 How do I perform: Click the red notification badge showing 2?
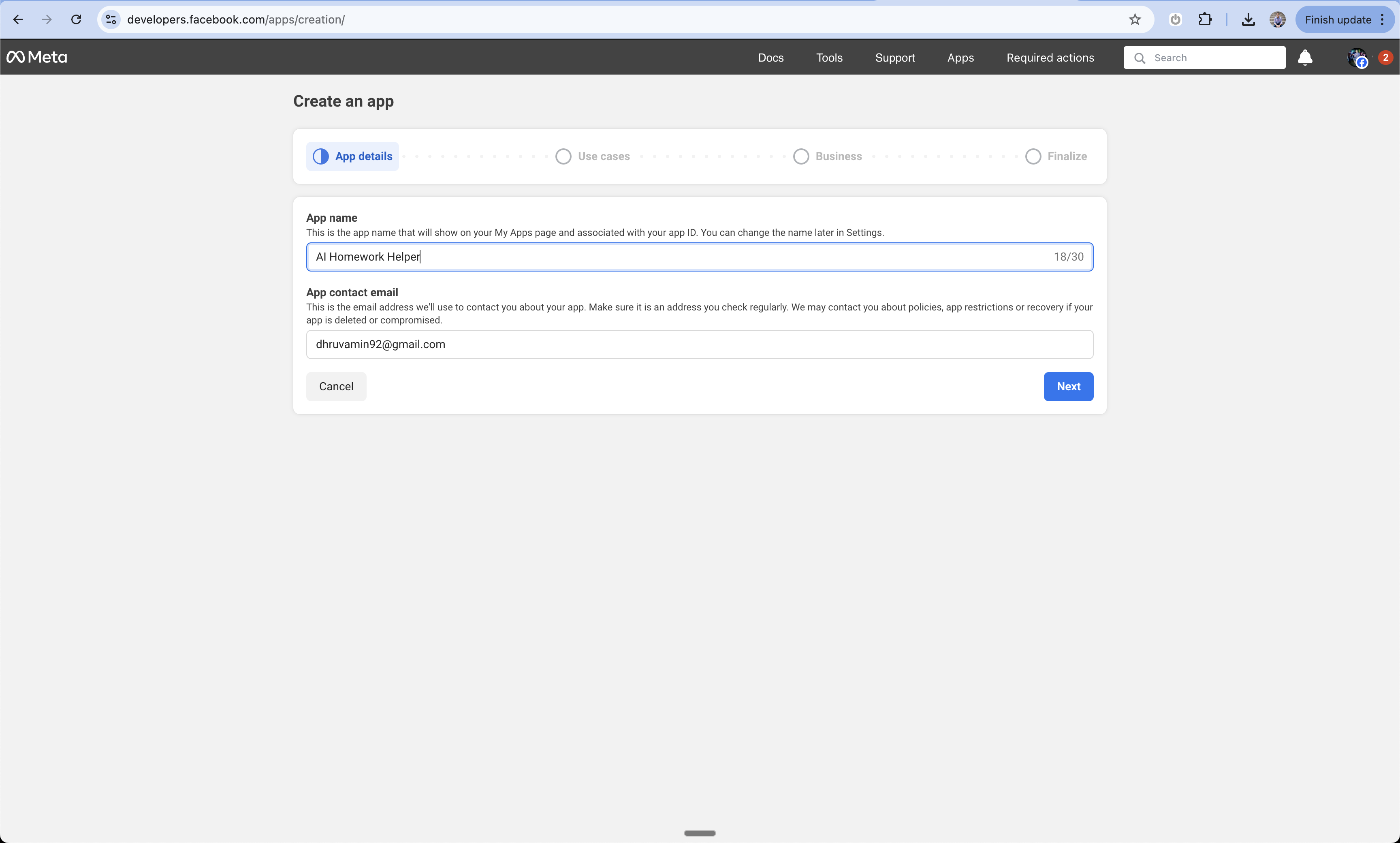1385,58
